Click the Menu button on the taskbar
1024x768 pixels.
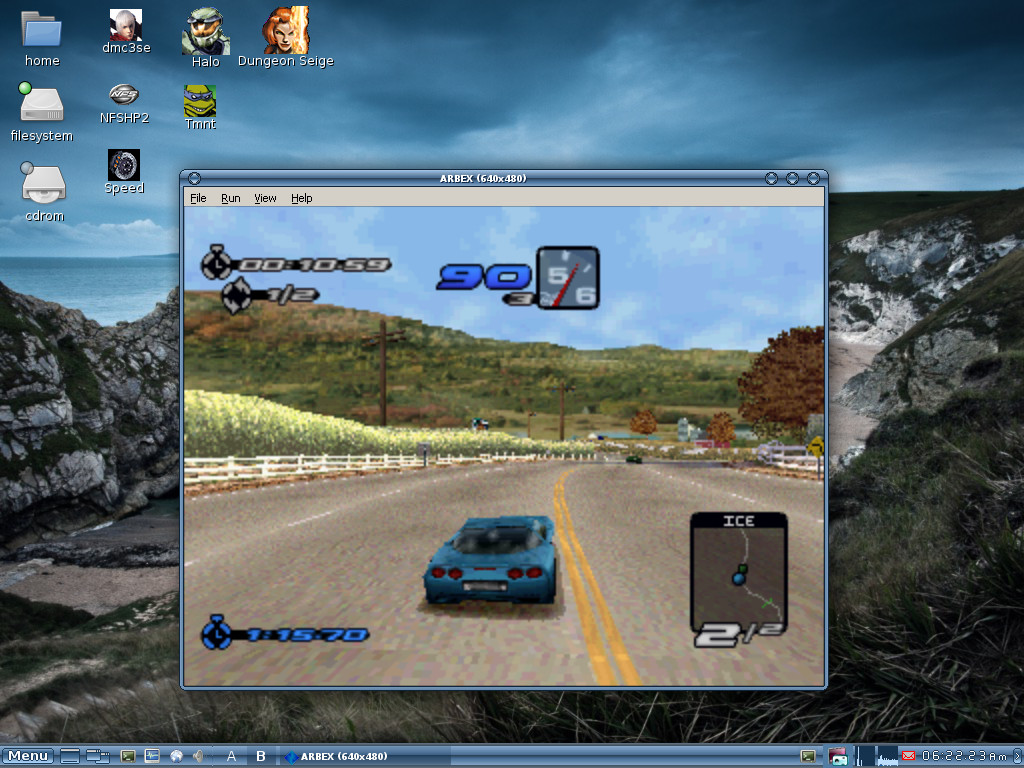[28, 756]
